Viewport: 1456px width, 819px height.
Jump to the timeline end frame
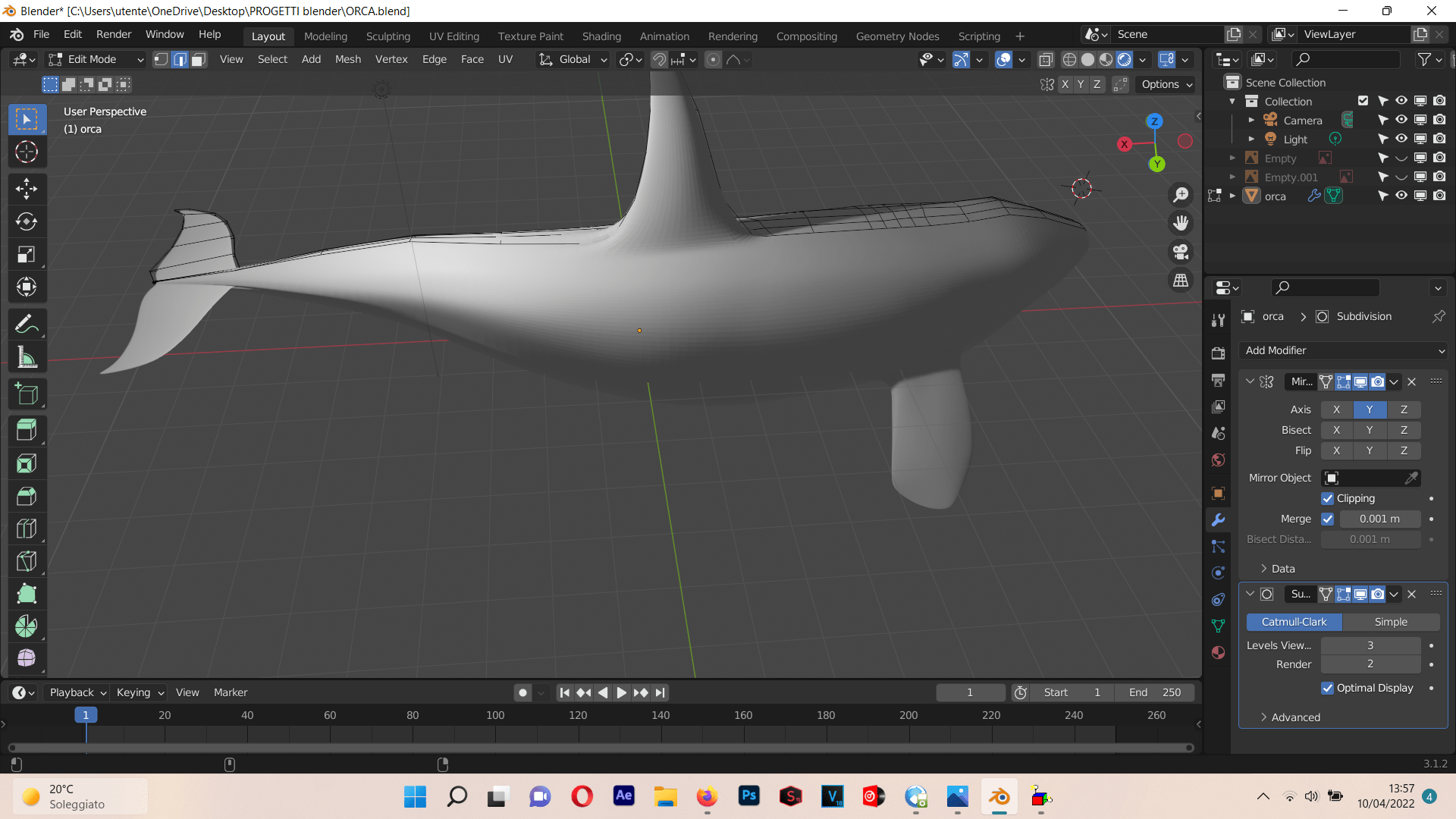661,692
